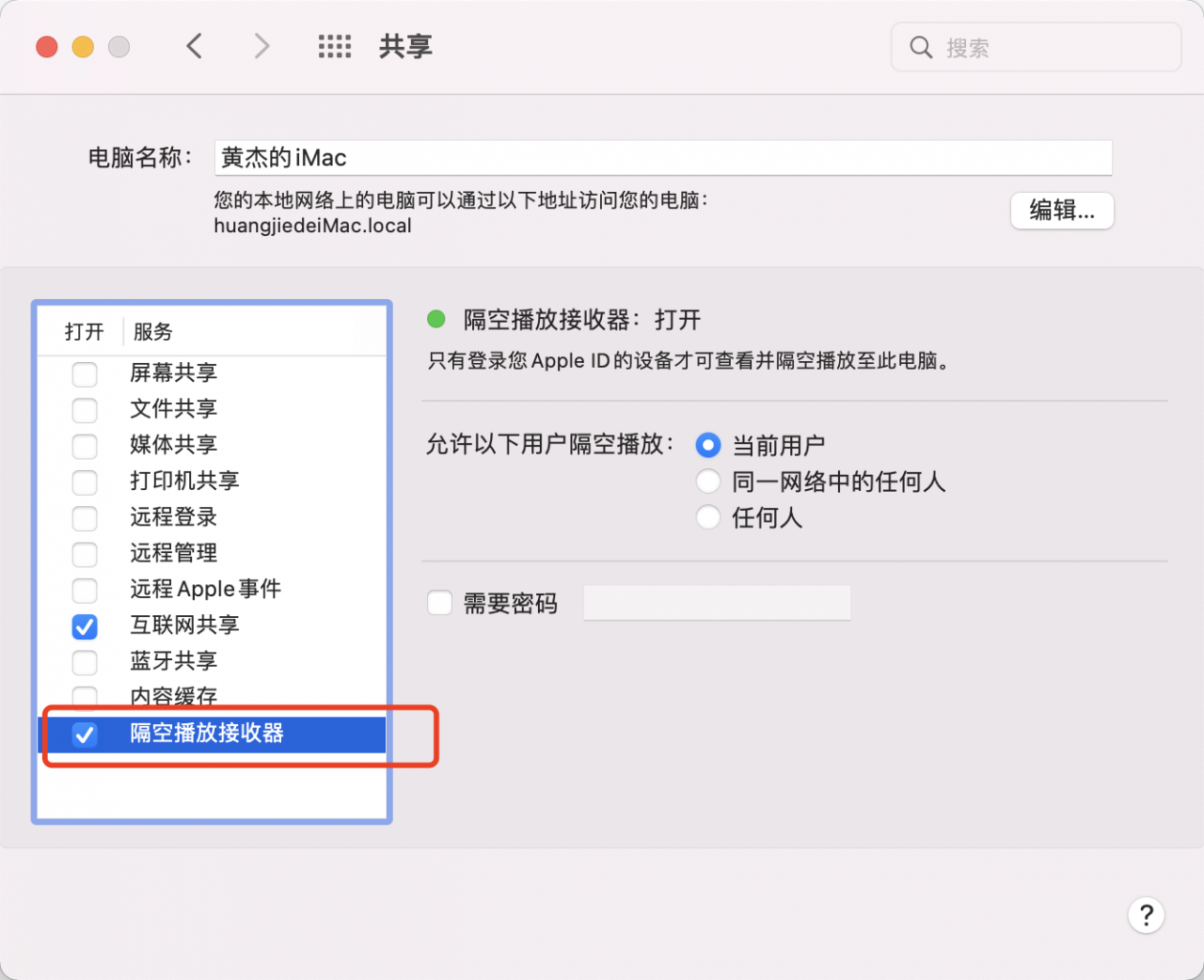Click the help question mark button
The image size is (1204, 980).
coord(1146,915)
